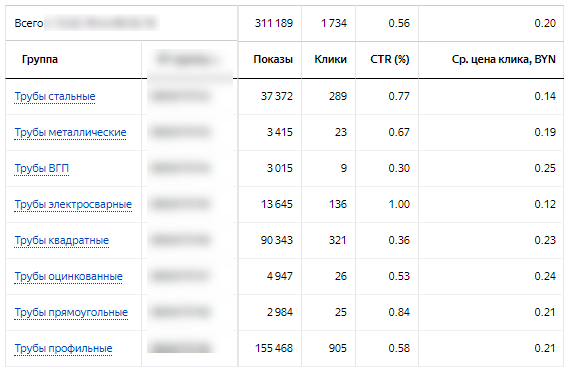
Task: Click the Ср. цена клика, BYN header
Action: (x=504, y=59)
